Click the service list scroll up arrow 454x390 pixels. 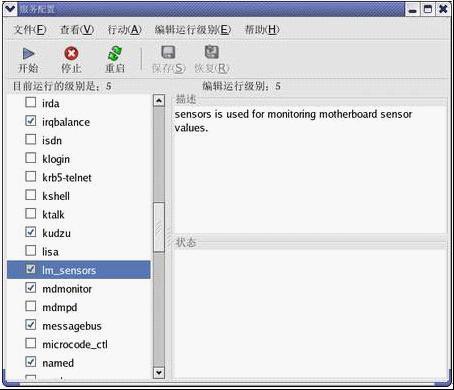[x=159, y=100]
